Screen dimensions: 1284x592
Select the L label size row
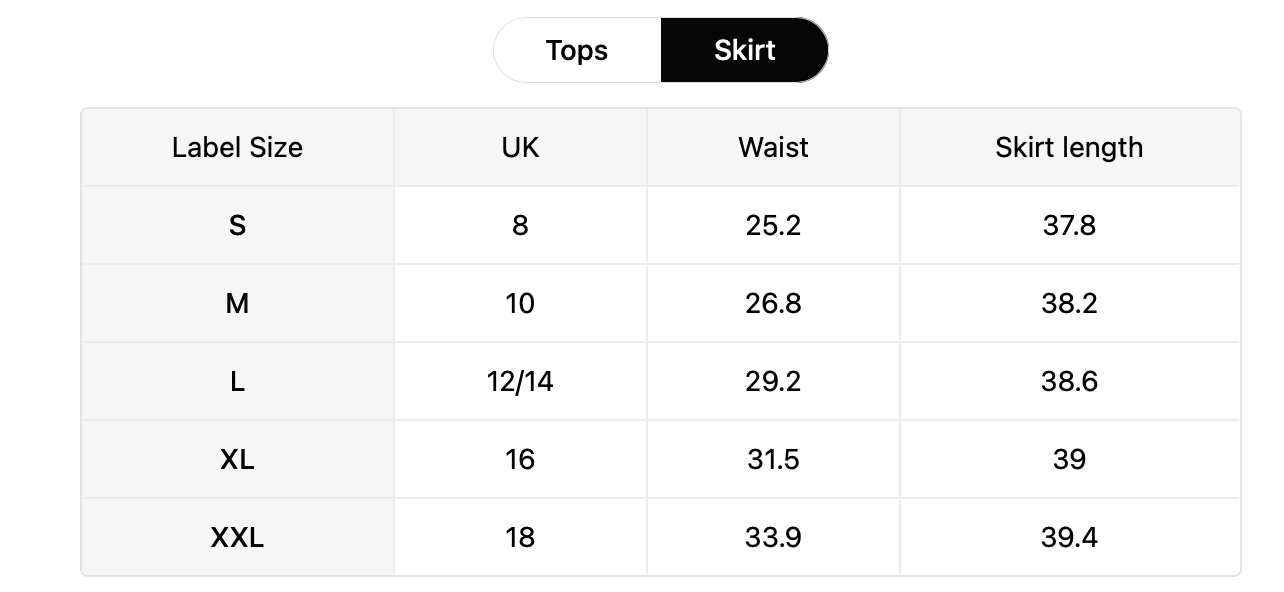pyautogui.click(x=660, y=381)
